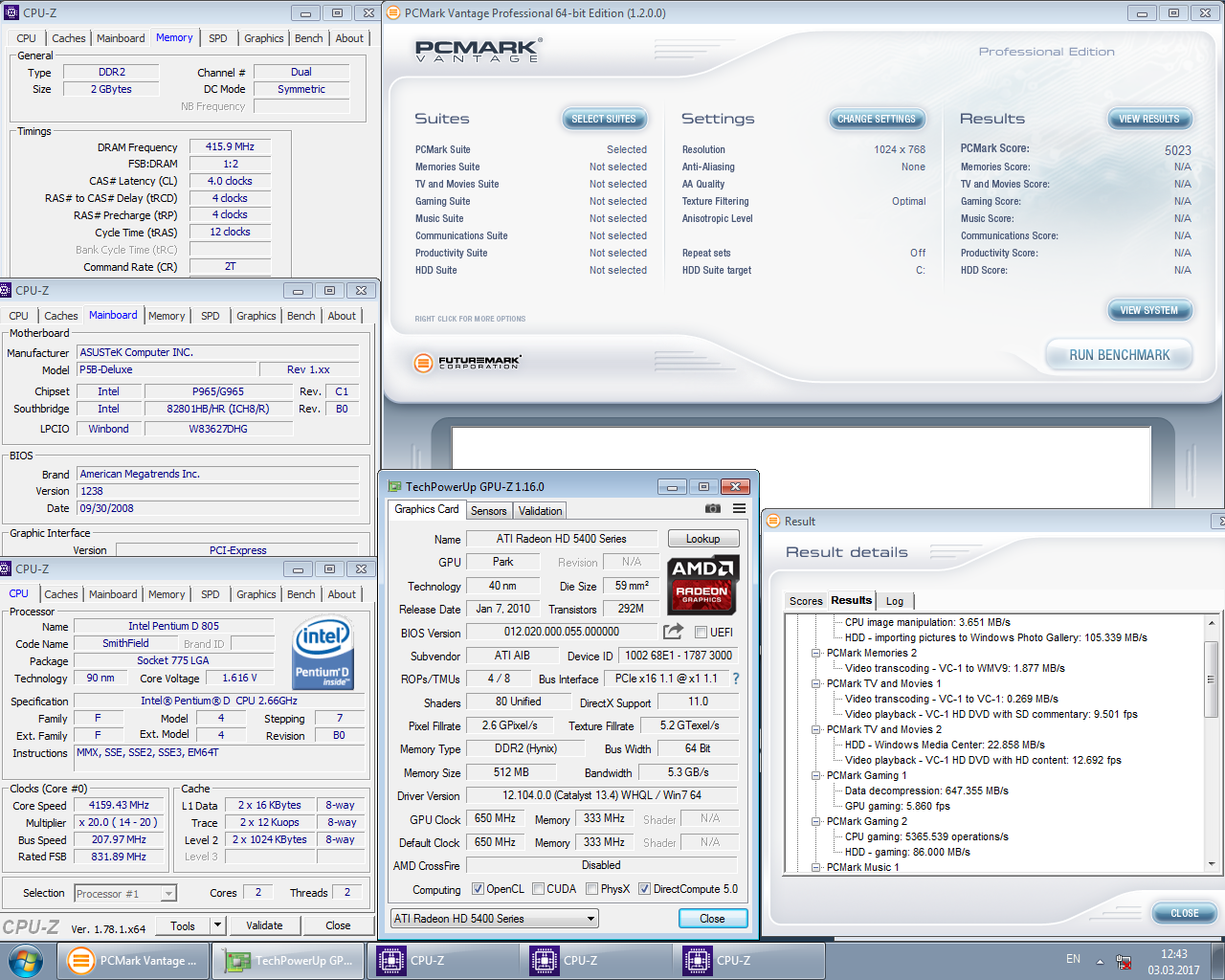The image size is (1225, 980).
Task: Open the Processor #1 selection dropdown
Action: (125, 894)
